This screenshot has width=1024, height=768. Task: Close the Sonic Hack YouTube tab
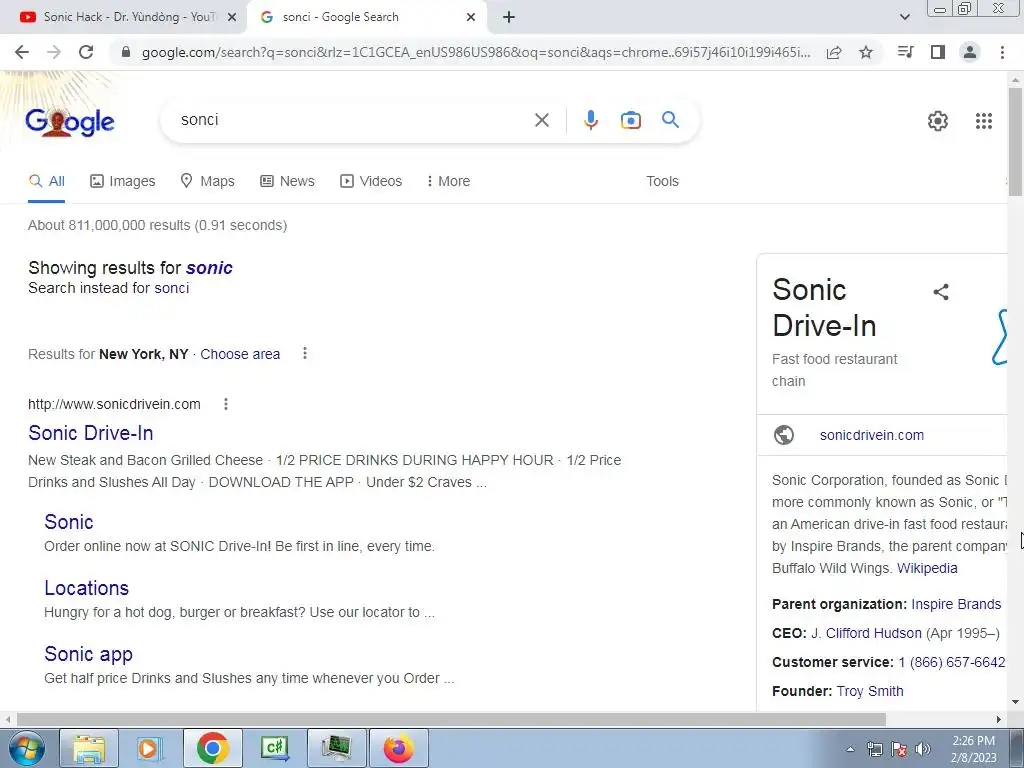pos(232,17)
